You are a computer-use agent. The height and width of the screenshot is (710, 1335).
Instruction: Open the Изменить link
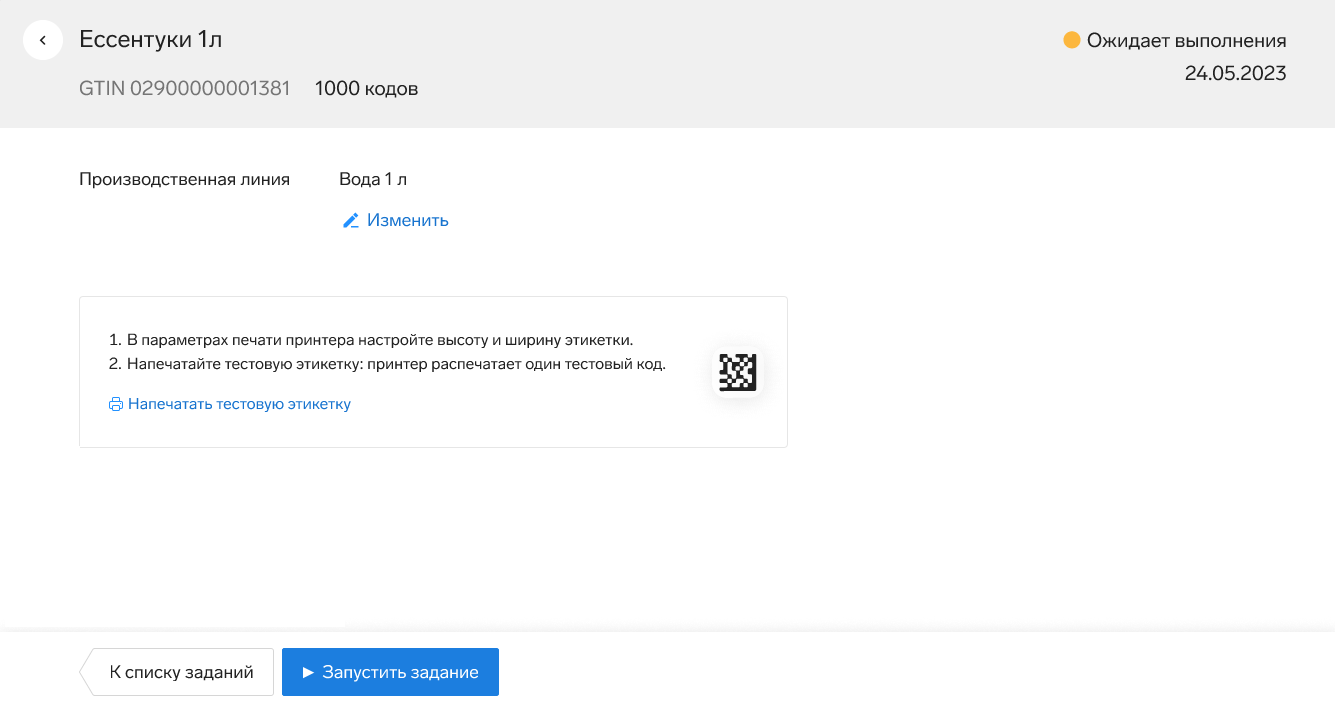click(x=407, y=220)
